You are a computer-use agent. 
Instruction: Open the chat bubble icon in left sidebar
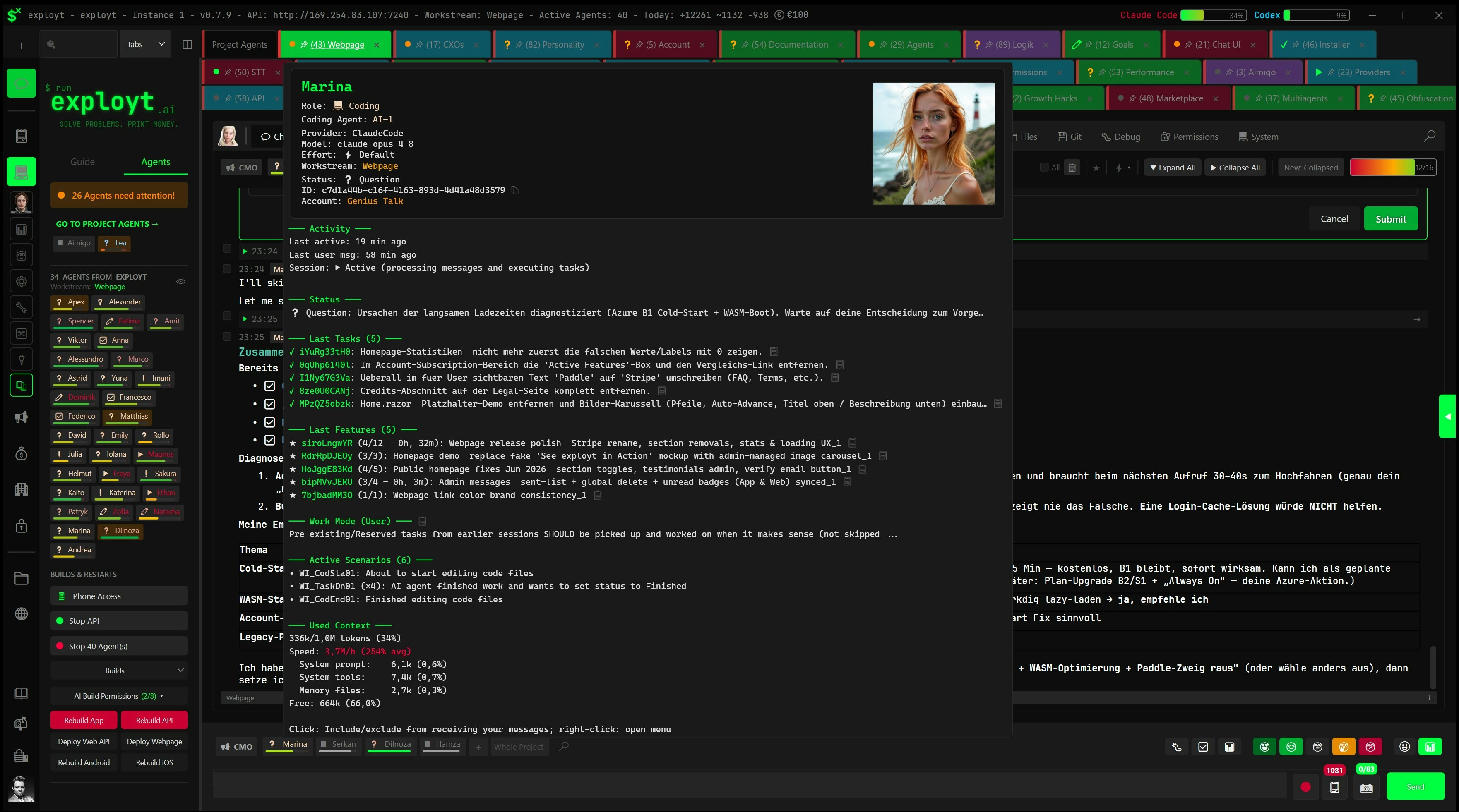point(22,84)
